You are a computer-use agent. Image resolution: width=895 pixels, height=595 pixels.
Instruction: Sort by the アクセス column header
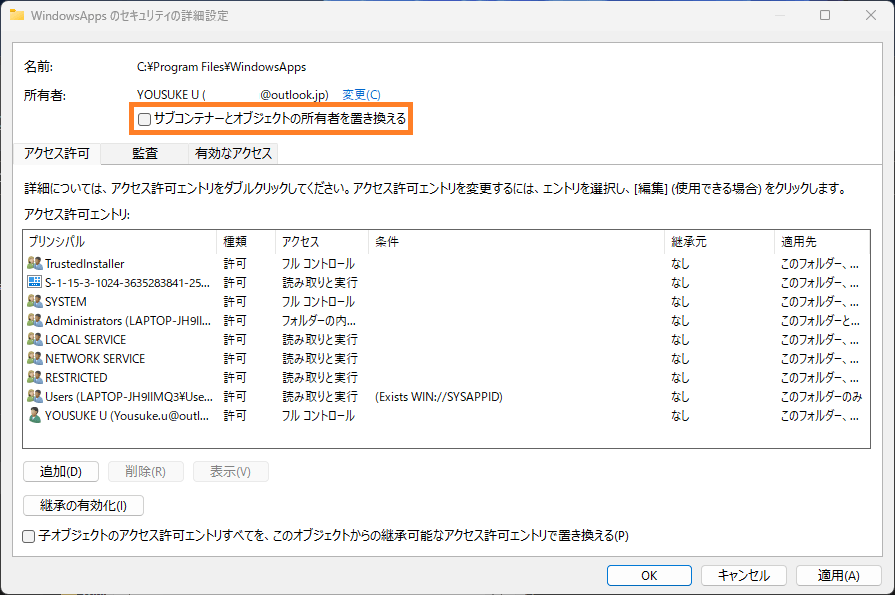(322, 242)
